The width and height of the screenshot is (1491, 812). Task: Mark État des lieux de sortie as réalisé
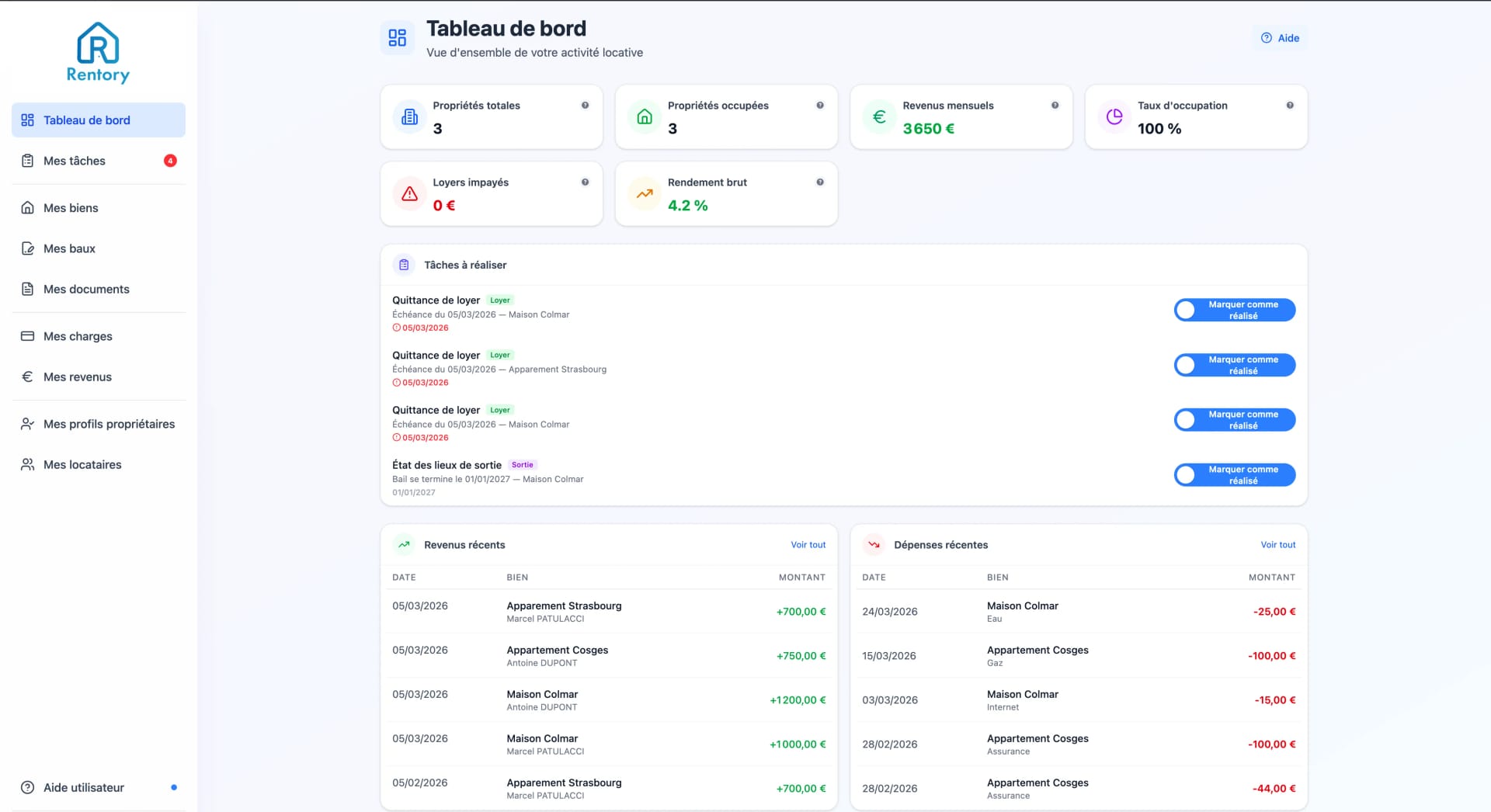pyautogui.click(x=1235, y=474)
